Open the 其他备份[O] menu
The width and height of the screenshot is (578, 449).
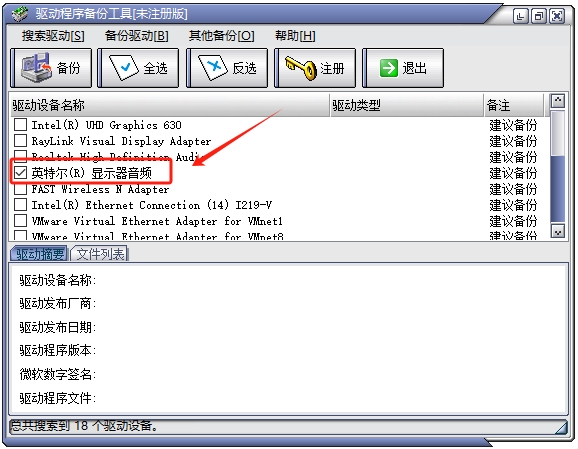coord(222,36)
